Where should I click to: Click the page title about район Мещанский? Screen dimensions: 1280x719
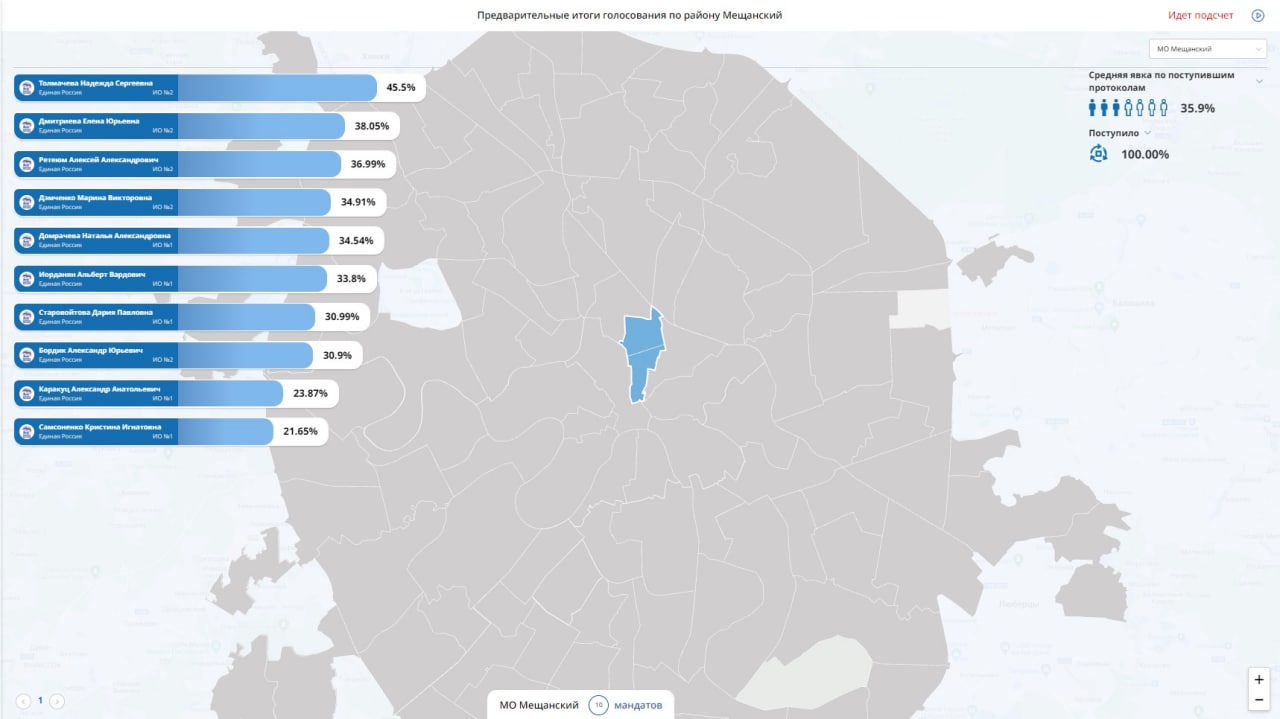click(x=629, y=15)
